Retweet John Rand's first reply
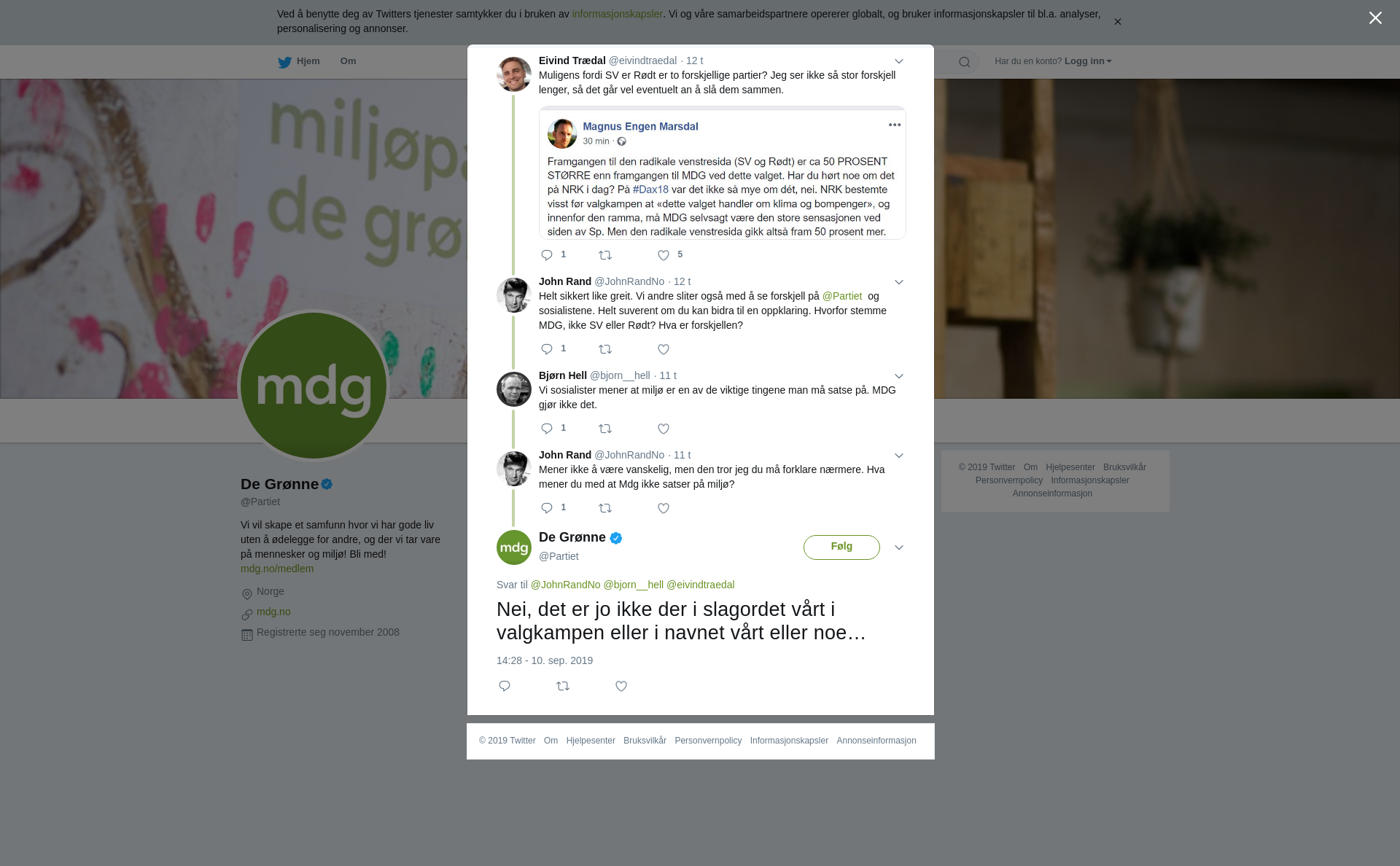The height and width of the screenshot is (866, 1400). tap(605, 349)
